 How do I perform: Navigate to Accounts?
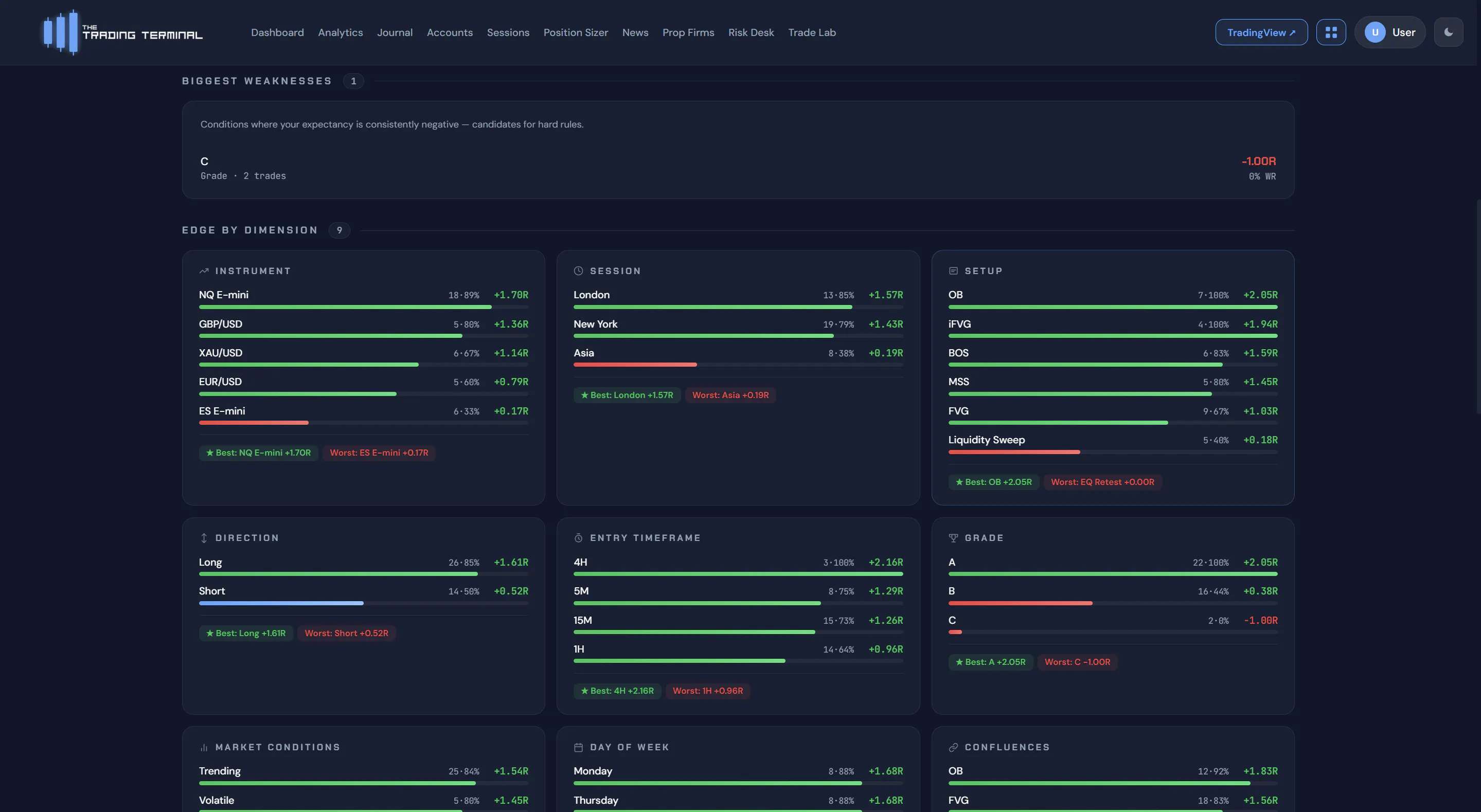pos(450,32)
